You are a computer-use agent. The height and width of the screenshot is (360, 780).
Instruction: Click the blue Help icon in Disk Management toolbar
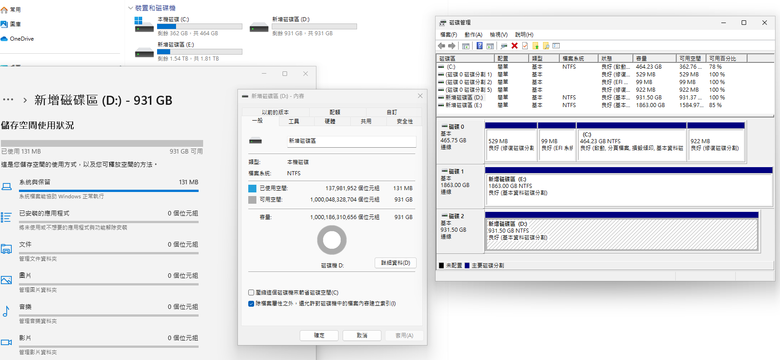480,46
